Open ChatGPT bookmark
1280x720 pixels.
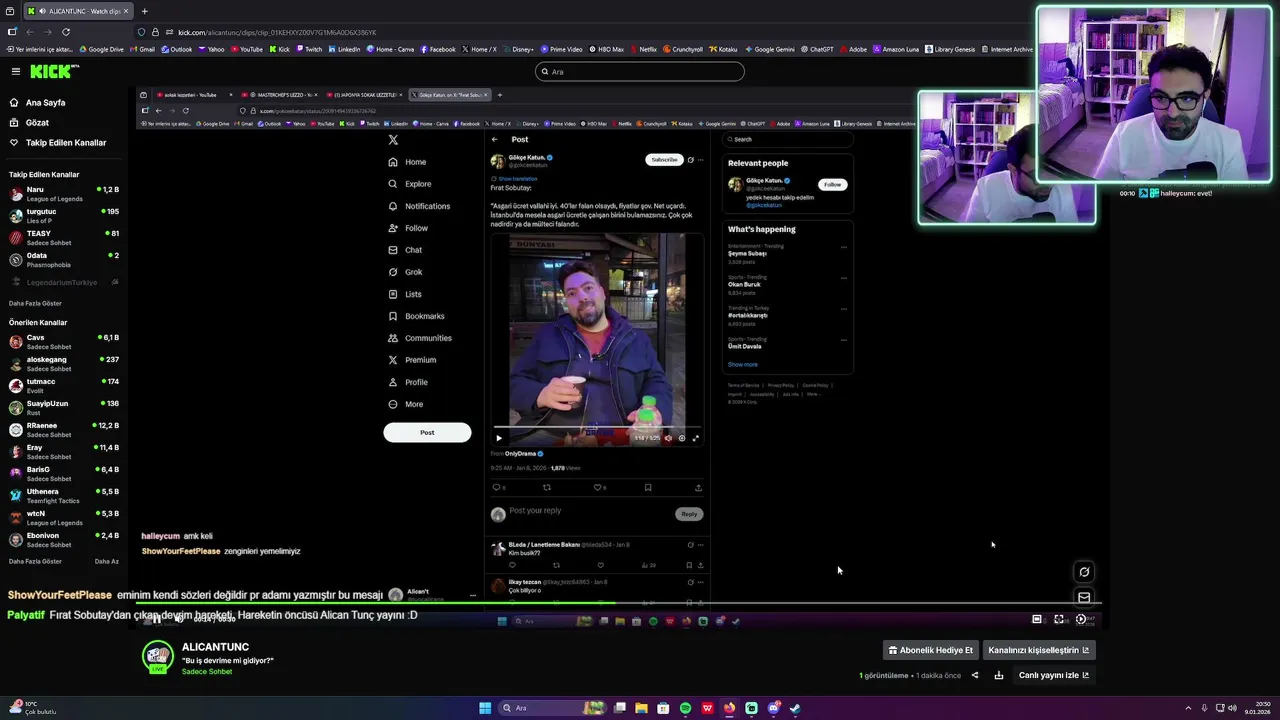[816, 49]
